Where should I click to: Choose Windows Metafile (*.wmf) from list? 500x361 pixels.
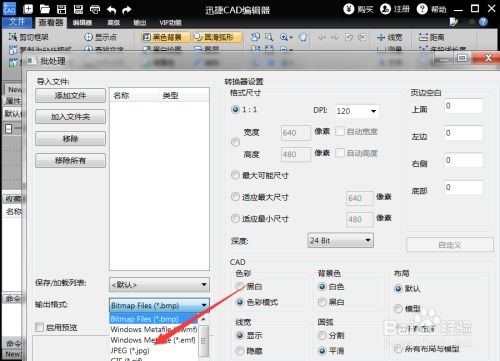[x=154, y=329]
